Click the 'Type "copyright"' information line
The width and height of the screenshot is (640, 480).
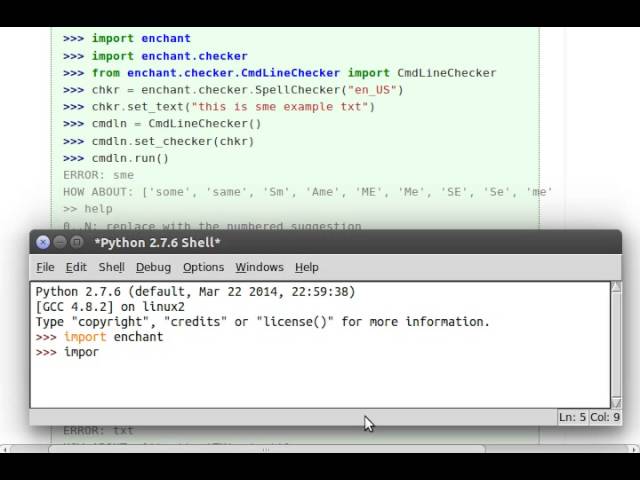point(262,322)
